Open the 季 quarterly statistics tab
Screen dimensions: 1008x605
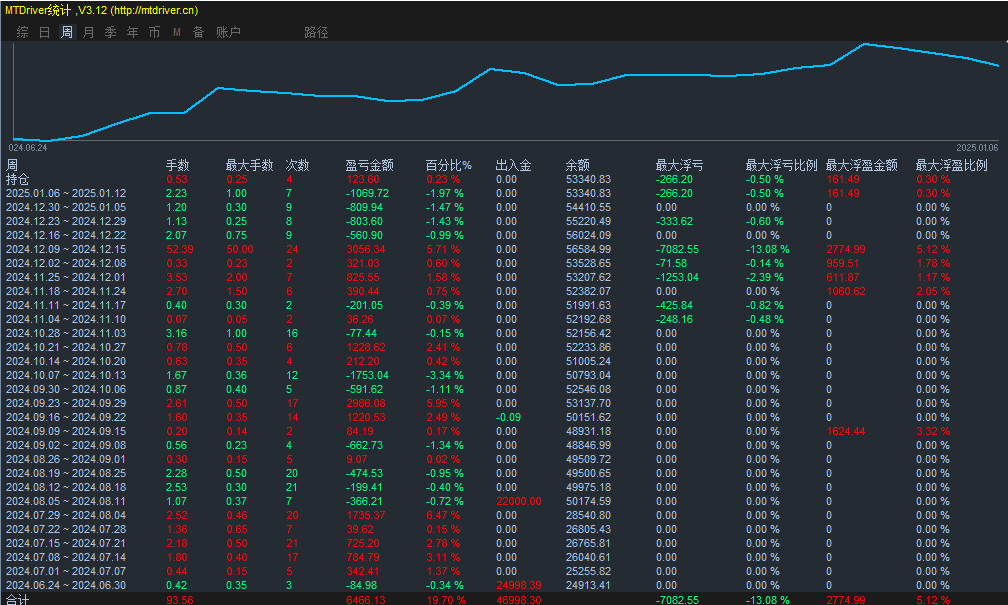coord(110,32)
